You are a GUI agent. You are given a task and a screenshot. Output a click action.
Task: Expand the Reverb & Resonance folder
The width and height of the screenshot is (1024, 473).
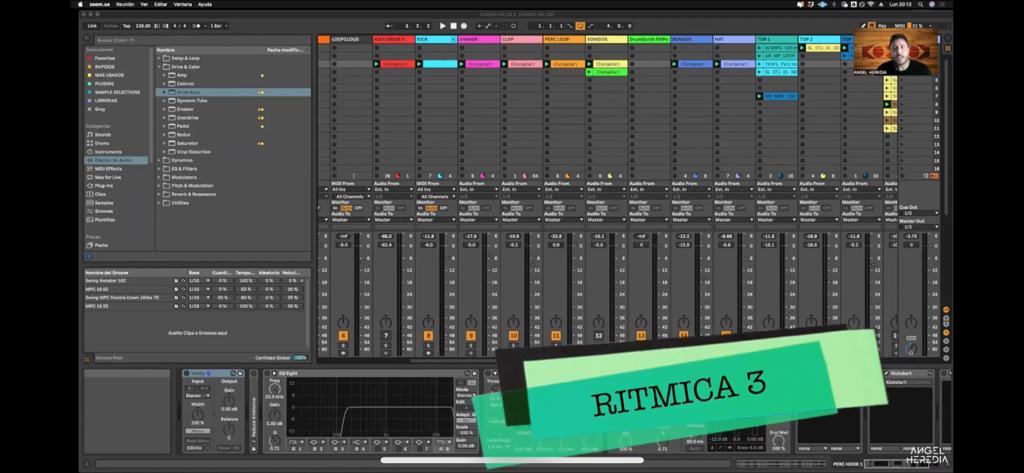click(x=159, y=194)
